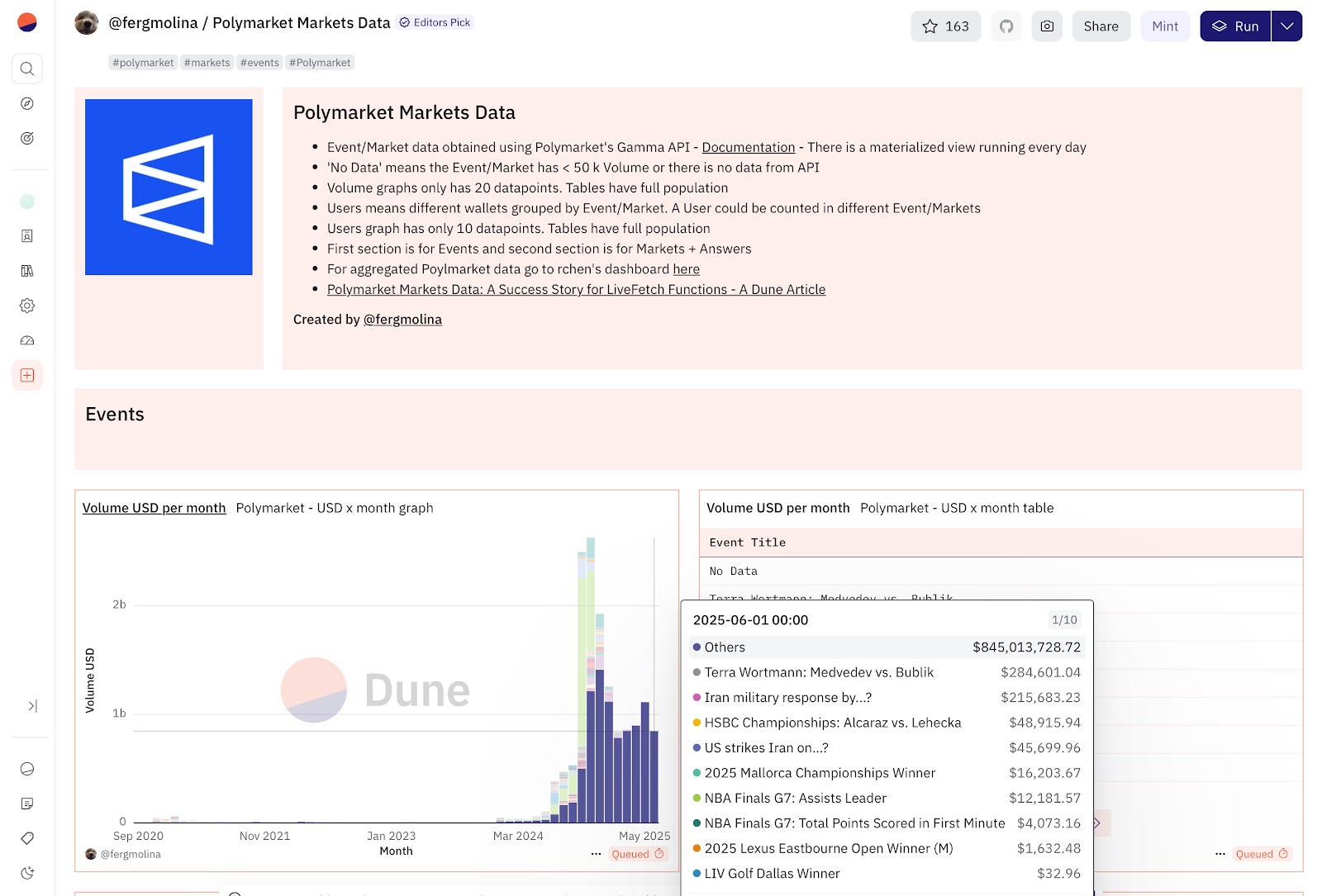The width and height of the screenshot is (1322, 896).
Task: Select the Others row in the tooltip
Action: pos(886,647)
